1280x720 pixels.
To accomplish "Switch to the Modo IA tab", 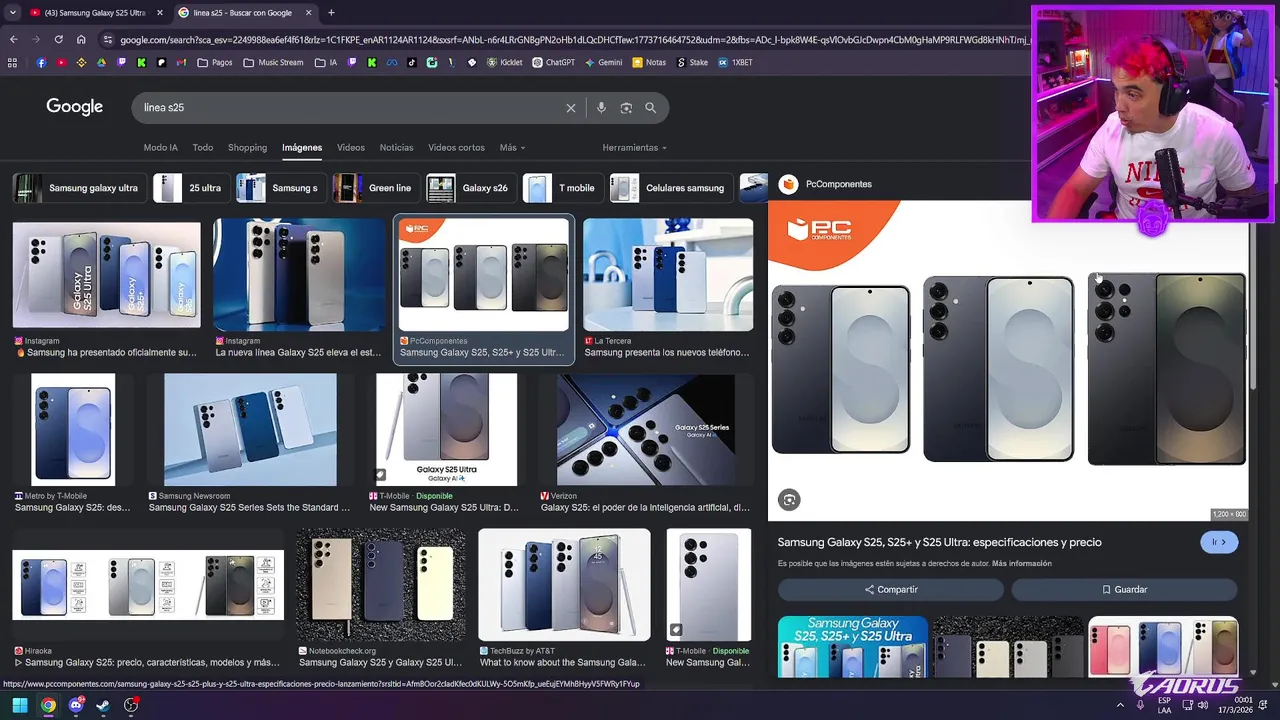I will 160,147.
